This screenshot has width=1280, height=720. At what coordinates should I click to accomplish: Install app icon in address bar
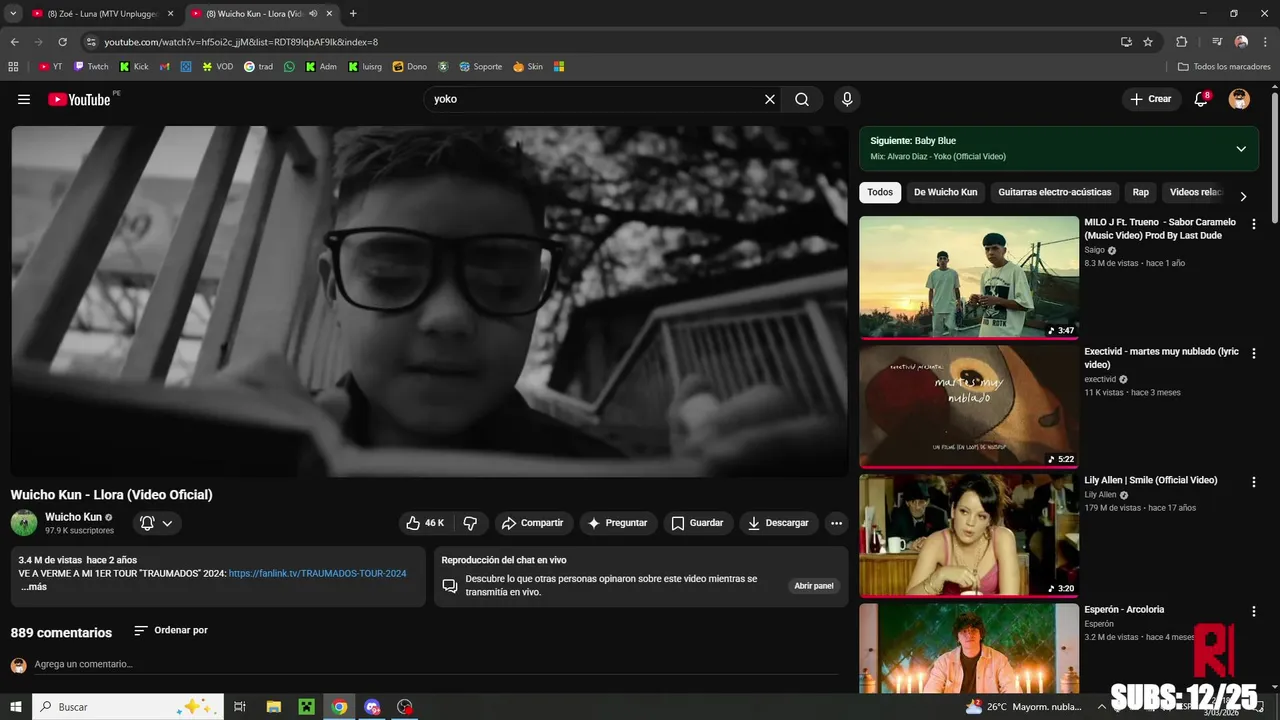coord(1126,42)
